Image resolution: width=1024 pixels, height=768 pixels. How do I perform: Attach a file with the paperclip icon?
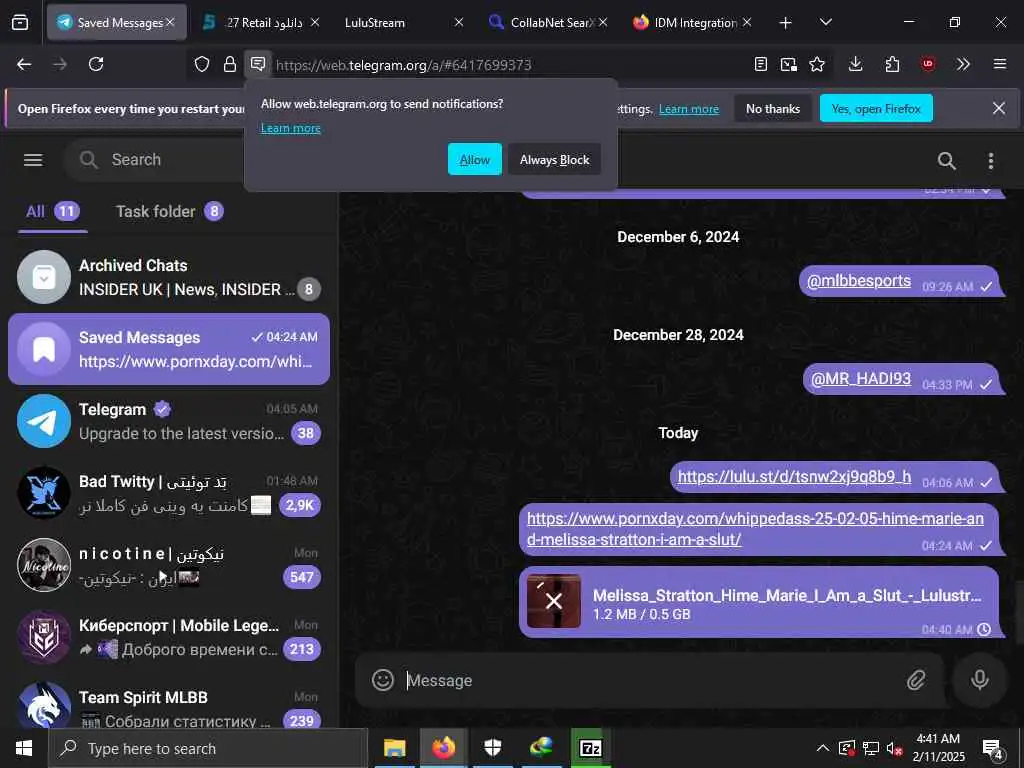click(x=916, y=680)
